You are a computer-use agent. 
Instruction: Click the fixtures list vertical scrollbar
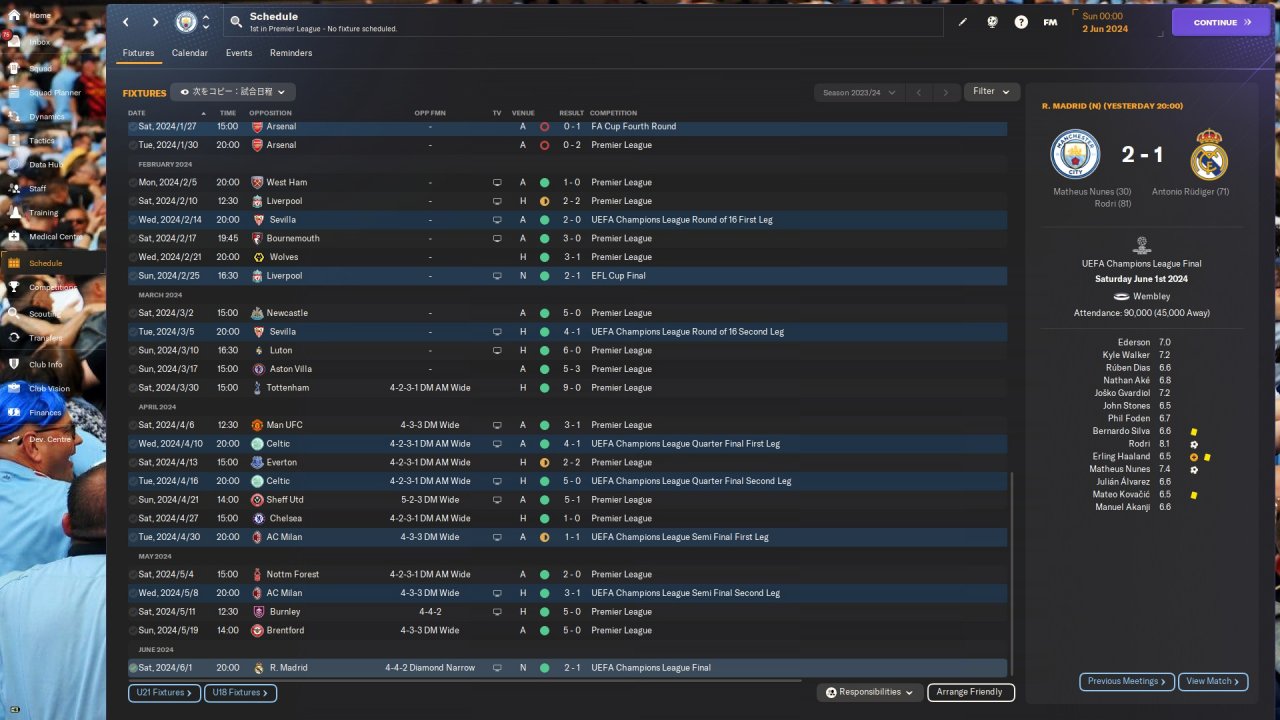pyautogui.click(x=1012, y=575)
